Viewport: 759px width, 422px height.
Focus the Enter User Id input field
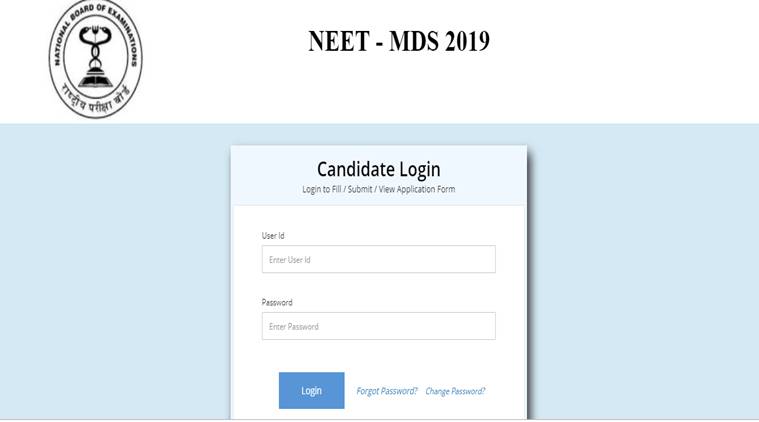(379, 259)
